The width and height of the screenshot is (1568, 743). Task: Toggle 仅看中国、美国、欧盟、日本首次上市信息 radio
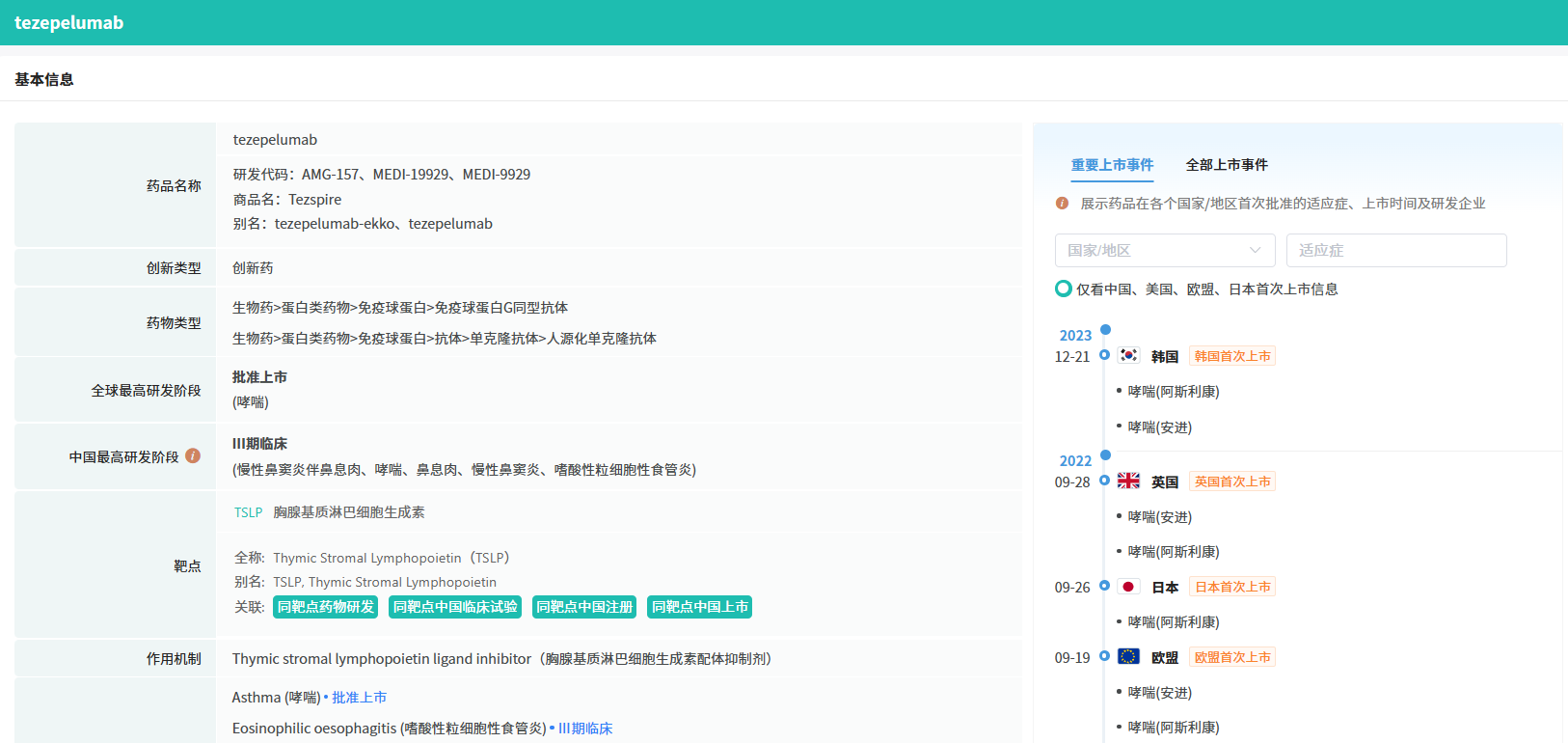click(1064, 289)
